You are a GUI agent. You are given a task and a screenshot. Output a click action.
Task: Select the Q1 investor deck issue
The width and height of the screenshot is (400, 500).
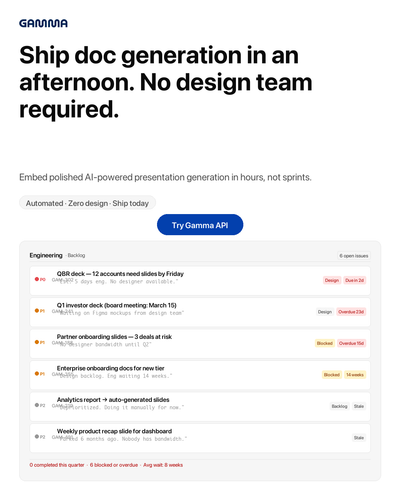pos(200,312)
